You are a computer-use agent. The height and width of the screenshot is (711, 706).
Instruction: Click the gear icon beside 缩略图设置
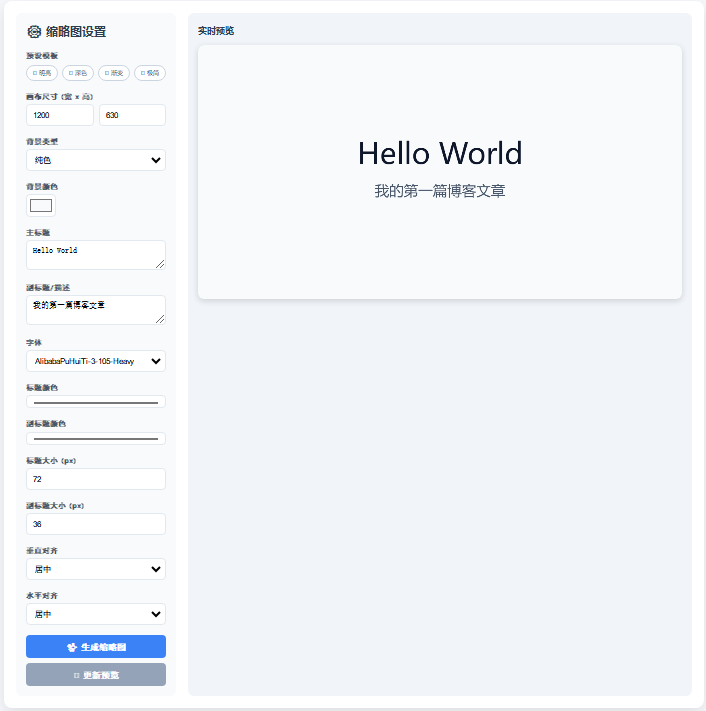point(35,32)
